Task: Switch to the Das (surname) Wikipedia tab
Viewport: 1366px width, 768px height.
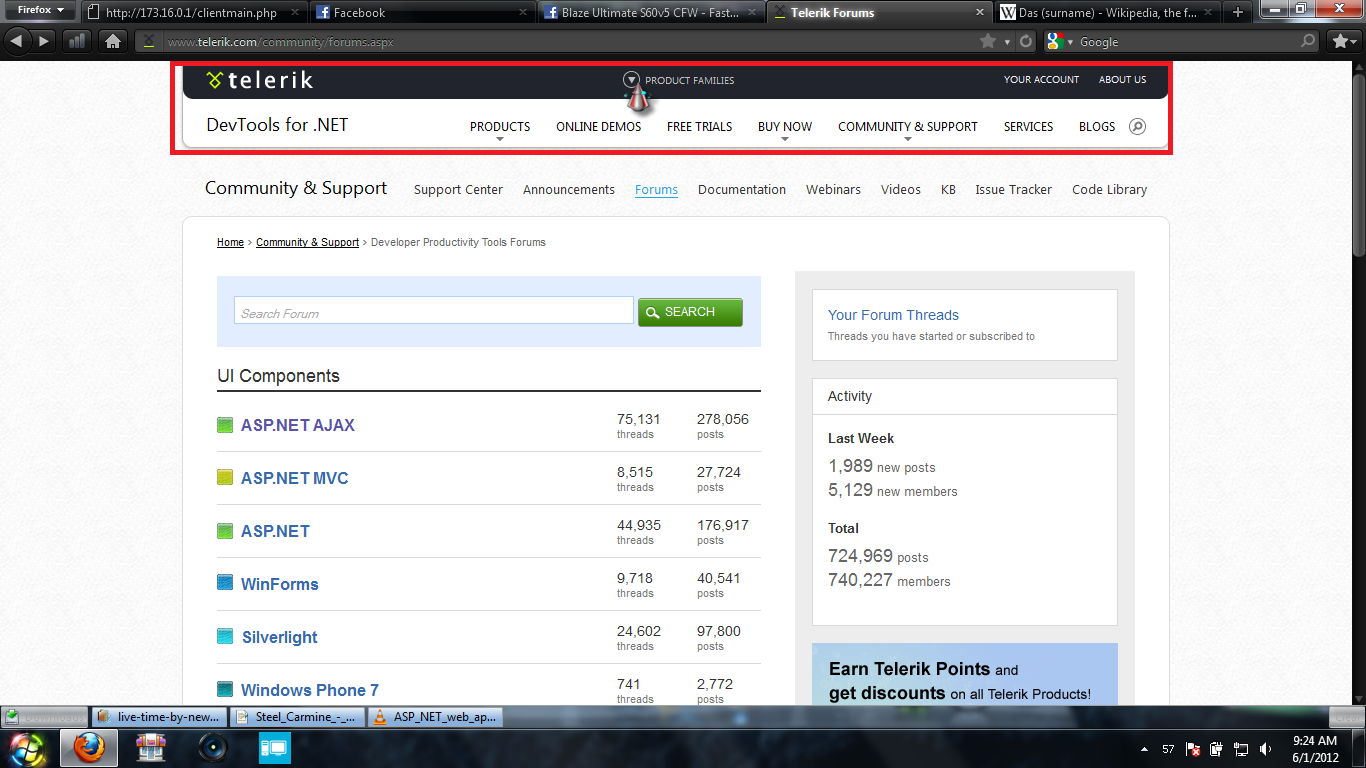Action: pos(1108,13)
